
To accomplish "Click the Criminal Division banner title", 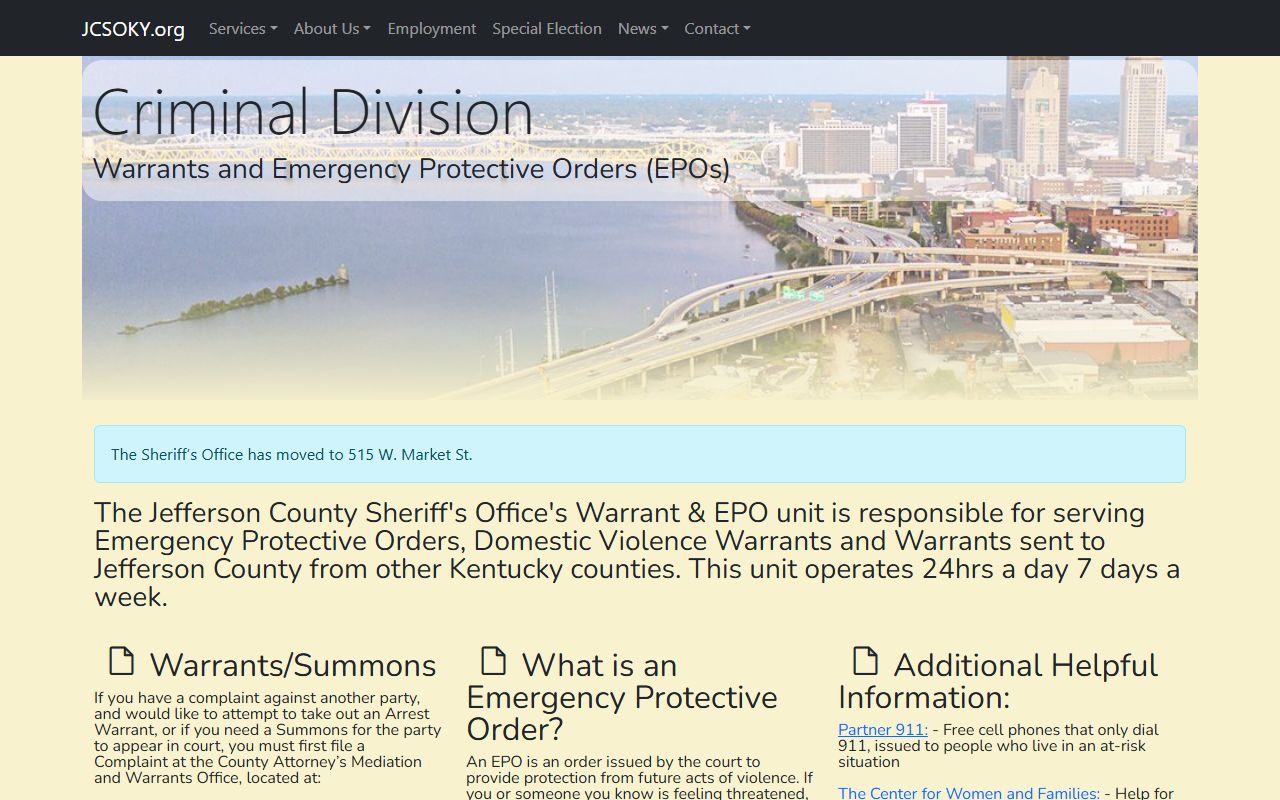I will tap(313, 111).
